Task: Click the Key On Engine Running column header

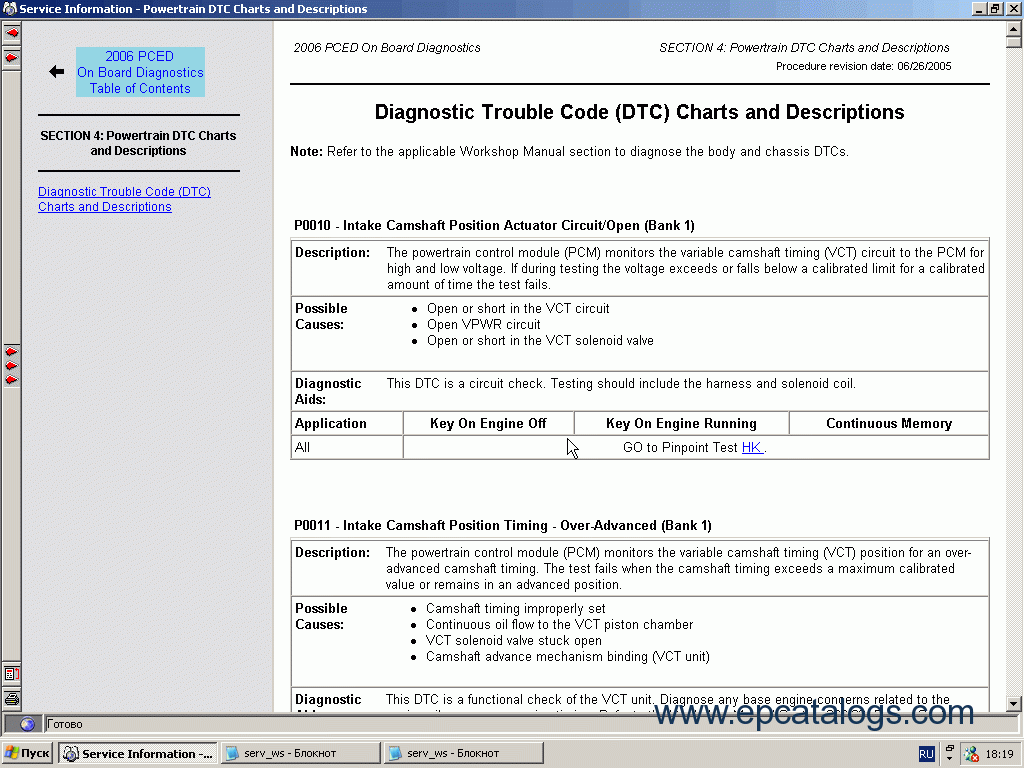Action: [681, 423]
